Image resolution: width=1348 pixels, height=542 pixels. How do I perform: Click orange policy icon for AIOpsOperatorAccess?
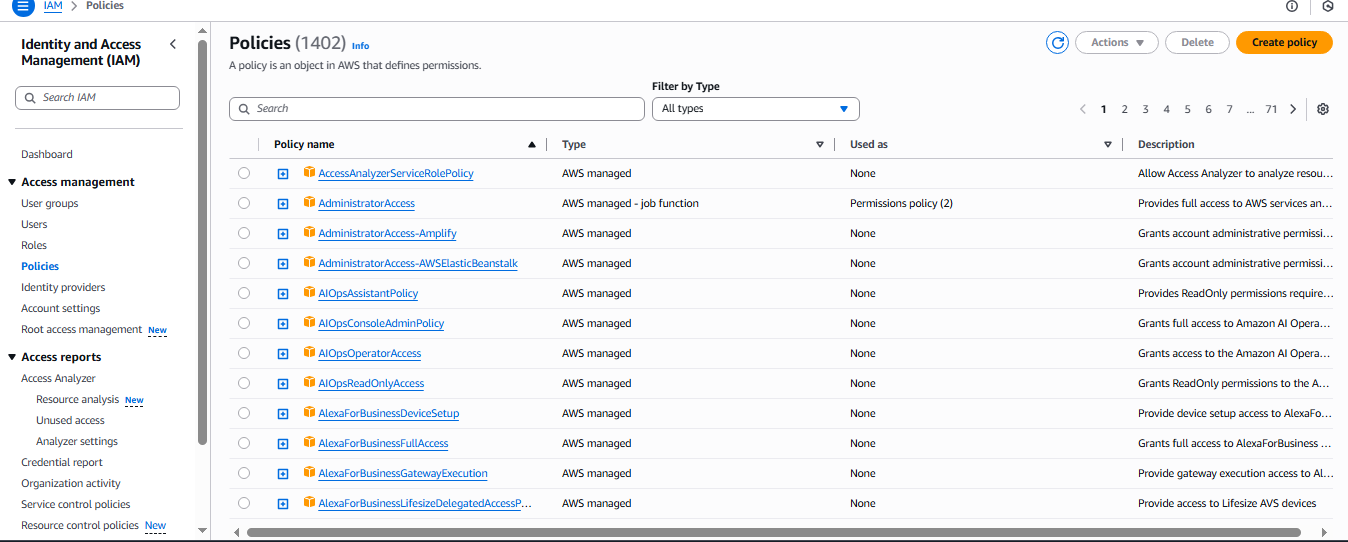pos(310,353)
